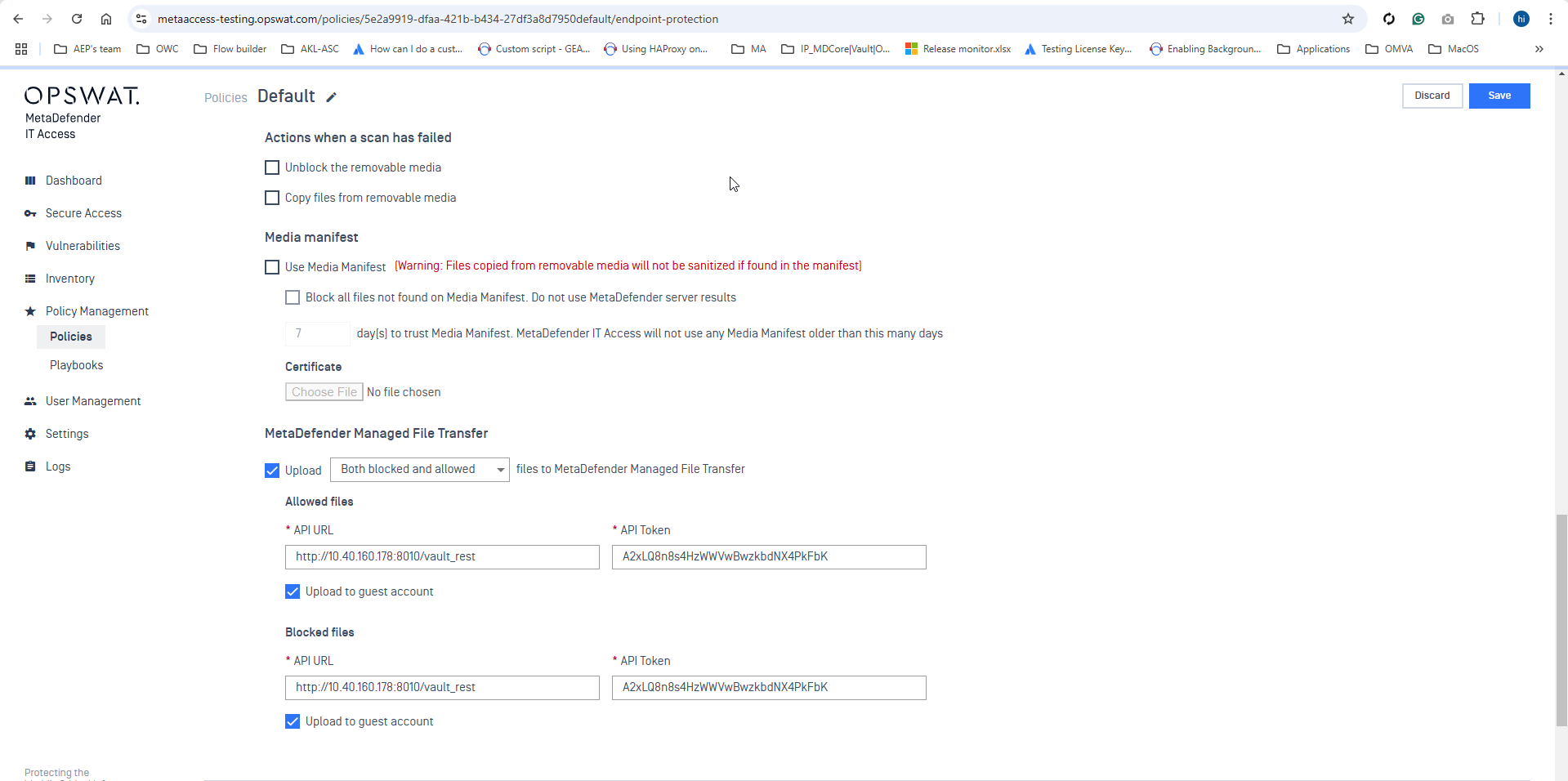The width and height of the screenshot is (1568, 781).
Task: Click the Allowed files API URL field
Action: coord(442,557)
